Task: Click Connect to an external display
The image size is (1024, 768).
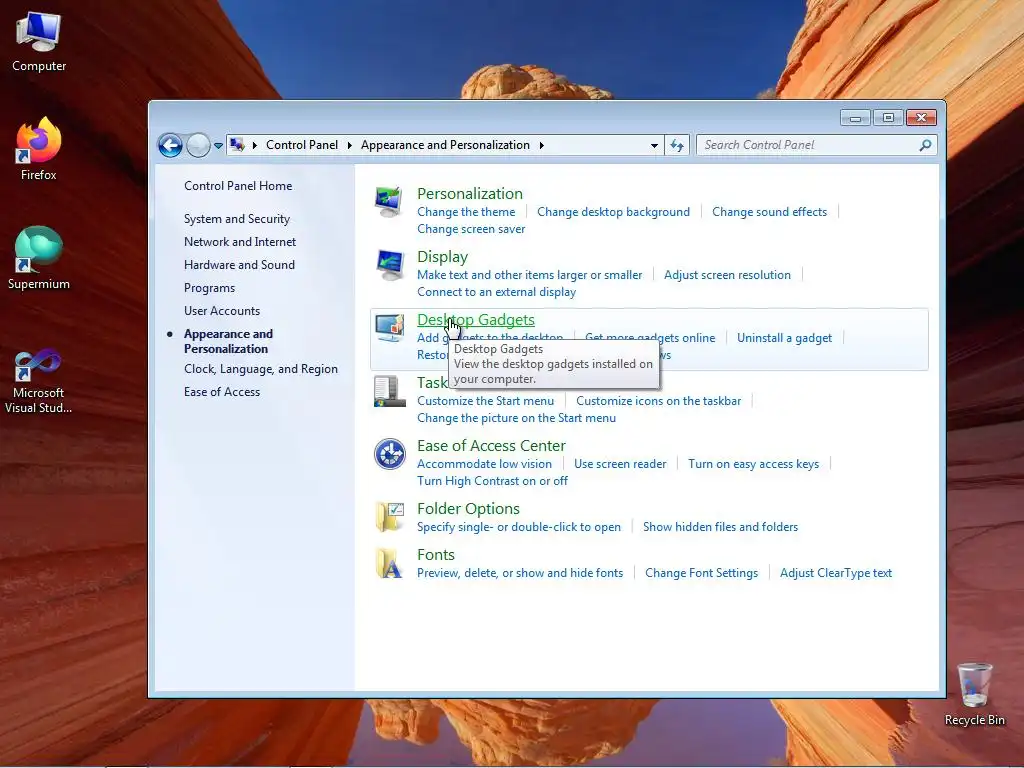Action: pyautogui.click(x=496, y=292)
